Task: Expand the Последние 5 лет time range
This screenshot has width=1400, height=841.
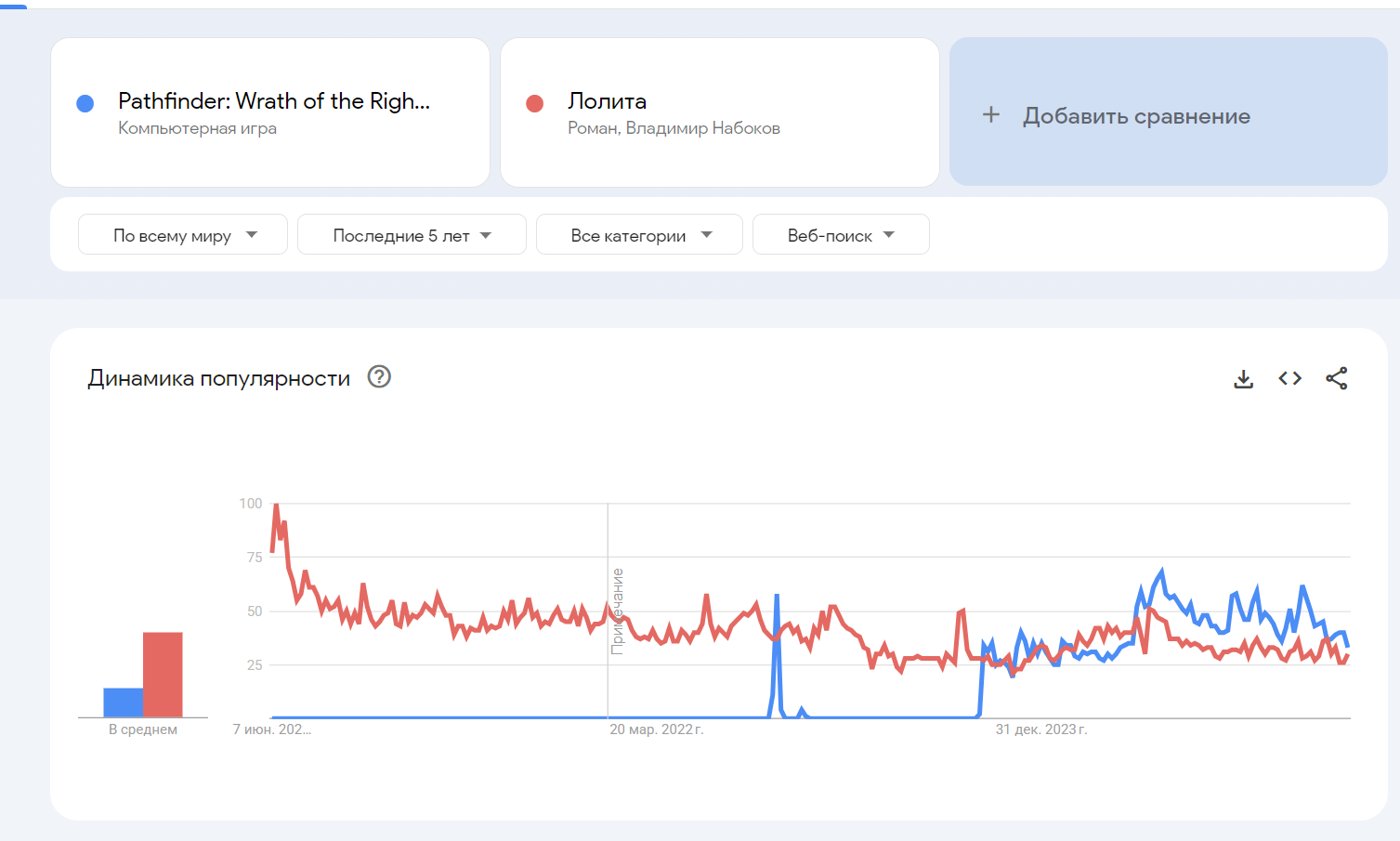Action: pos(412,235)
